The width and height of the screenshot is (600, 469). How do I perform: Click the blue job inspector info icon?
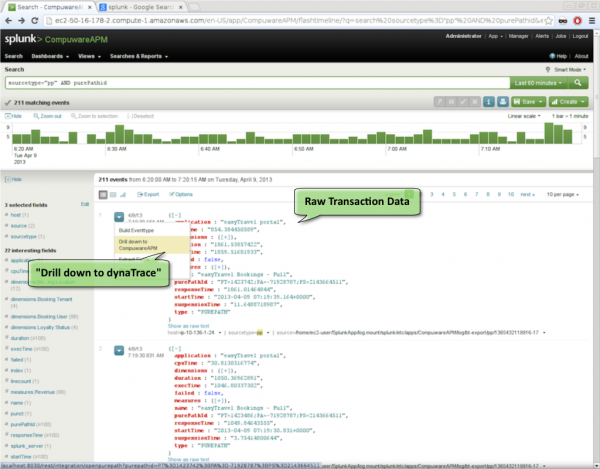pyautogui.click(x=489, y=102)
